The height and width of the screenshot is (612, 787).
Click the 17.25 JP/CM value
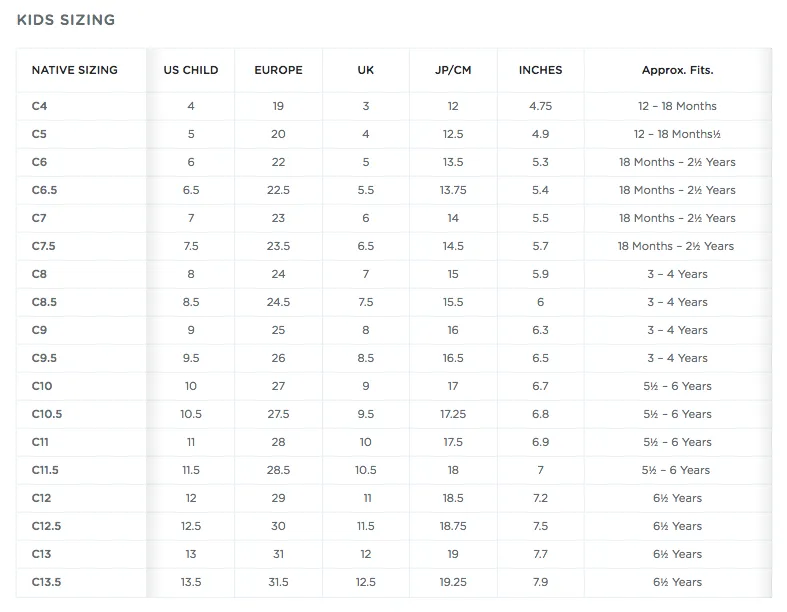click(453, 414)
